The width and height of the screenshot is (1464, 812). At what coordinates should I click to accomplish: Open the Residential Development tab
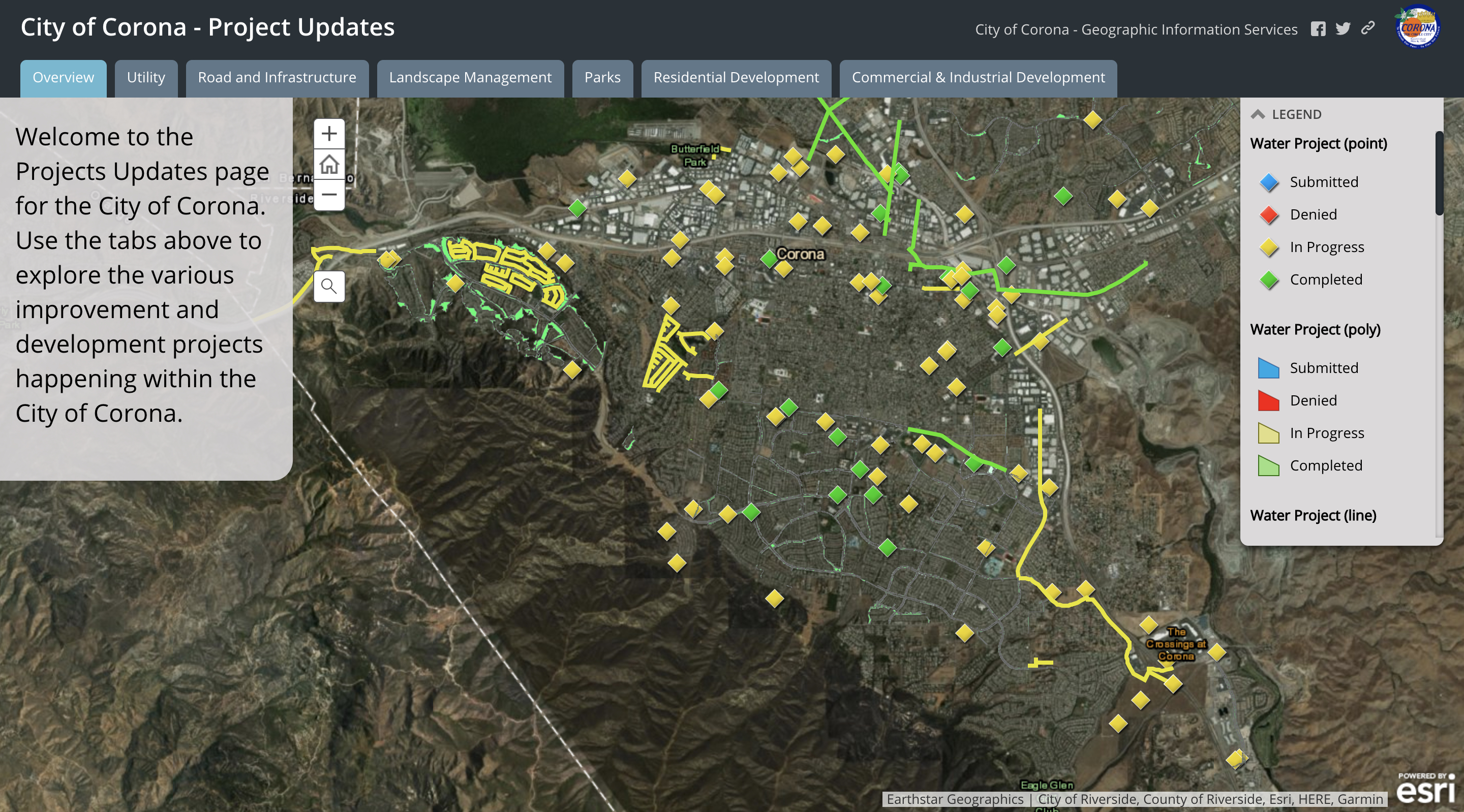tap(736, 77)
